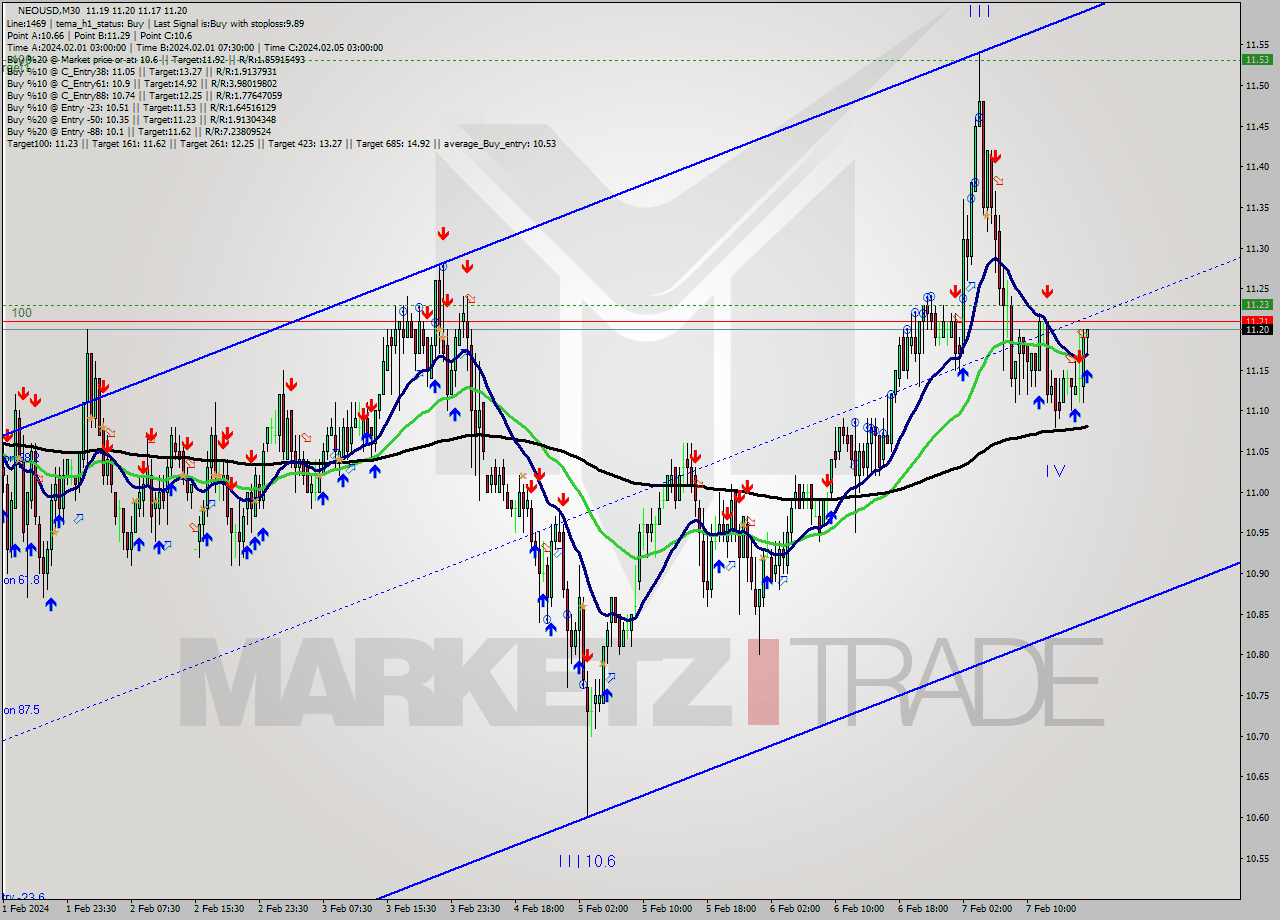The height and width of the screenshot is (920, 1280).
Task: Click the '2 Feb 07:30' time axis label
Action: (x=155, y=909)
